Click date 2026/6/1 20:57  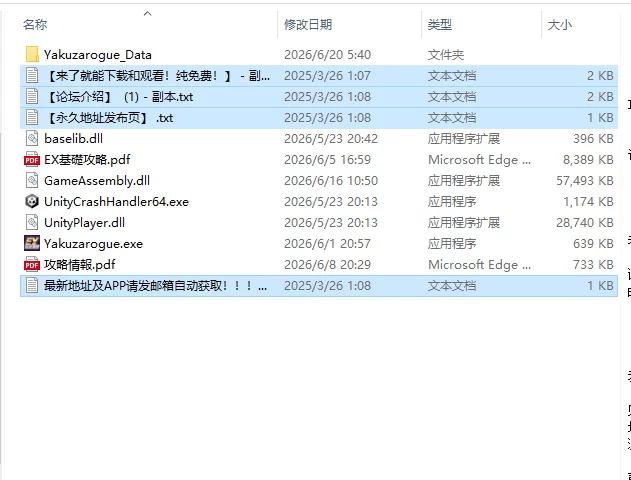[x=327, y=243]
